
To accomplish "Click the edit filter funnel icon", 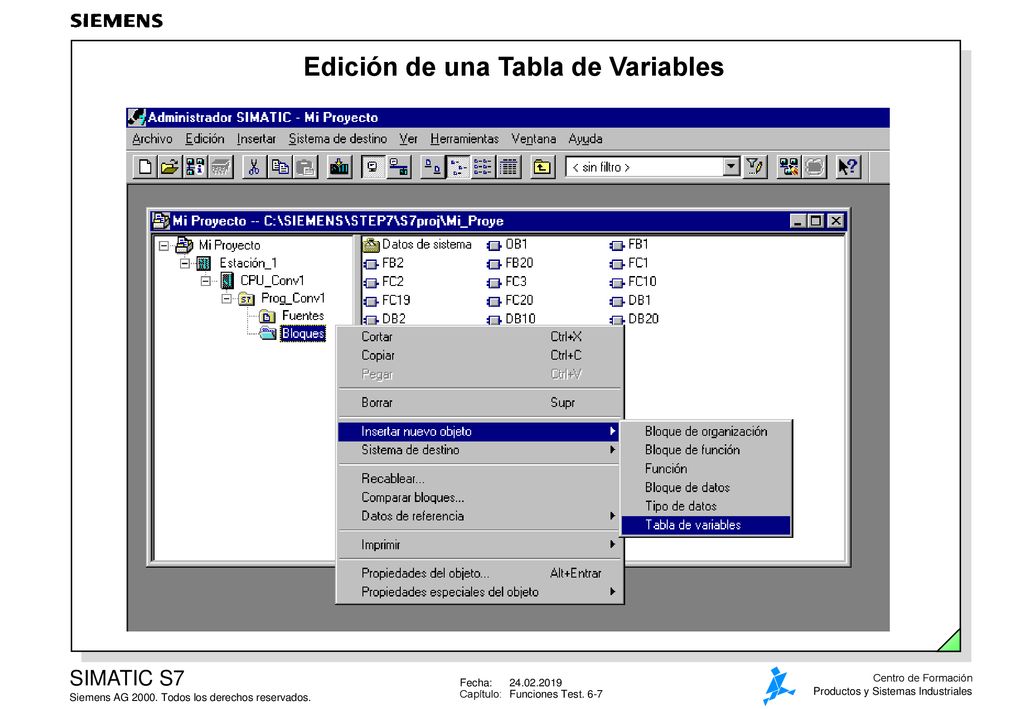I will point(755,167).
